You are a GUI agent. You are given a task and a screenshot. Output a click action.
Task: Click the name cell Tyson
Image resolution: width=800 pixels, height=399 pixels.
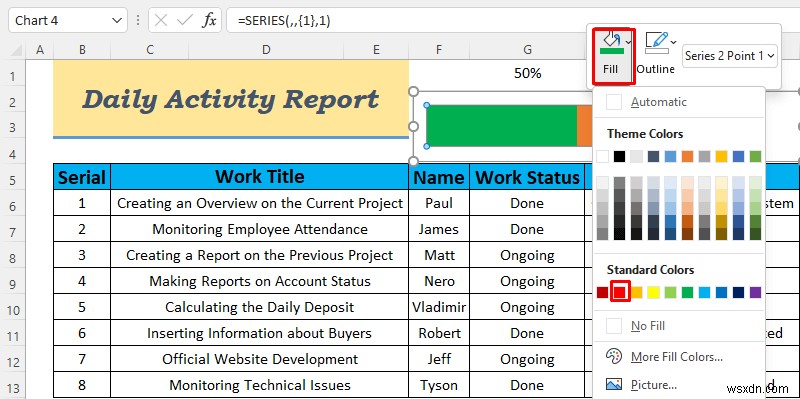[439, 385]
